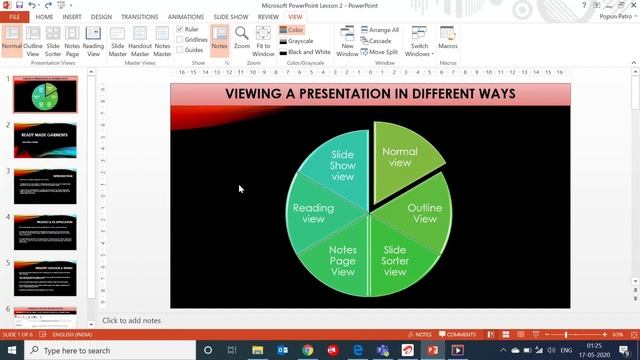
Task: Click spell check icon in status bar
Action: pos(42,334)
